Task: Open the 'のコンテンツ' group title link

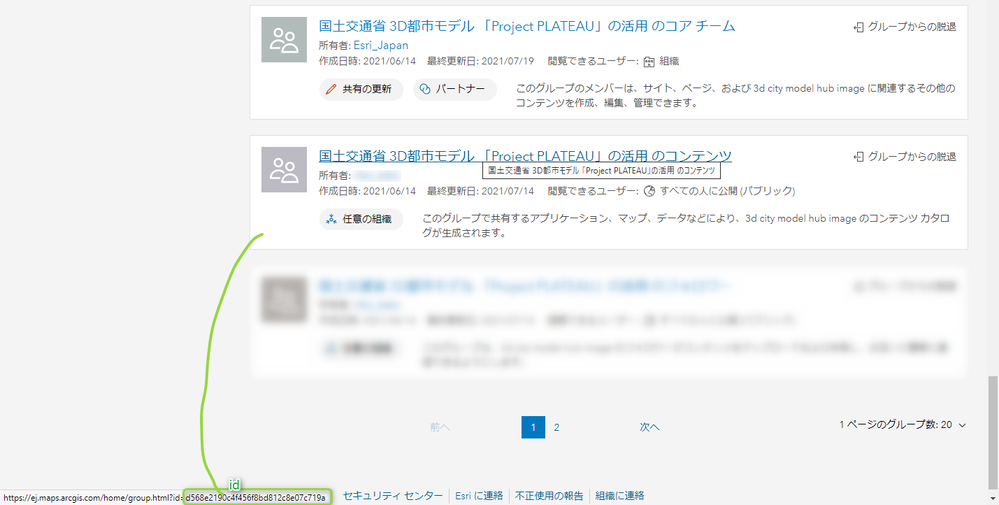Action: (x=525, y=156)
